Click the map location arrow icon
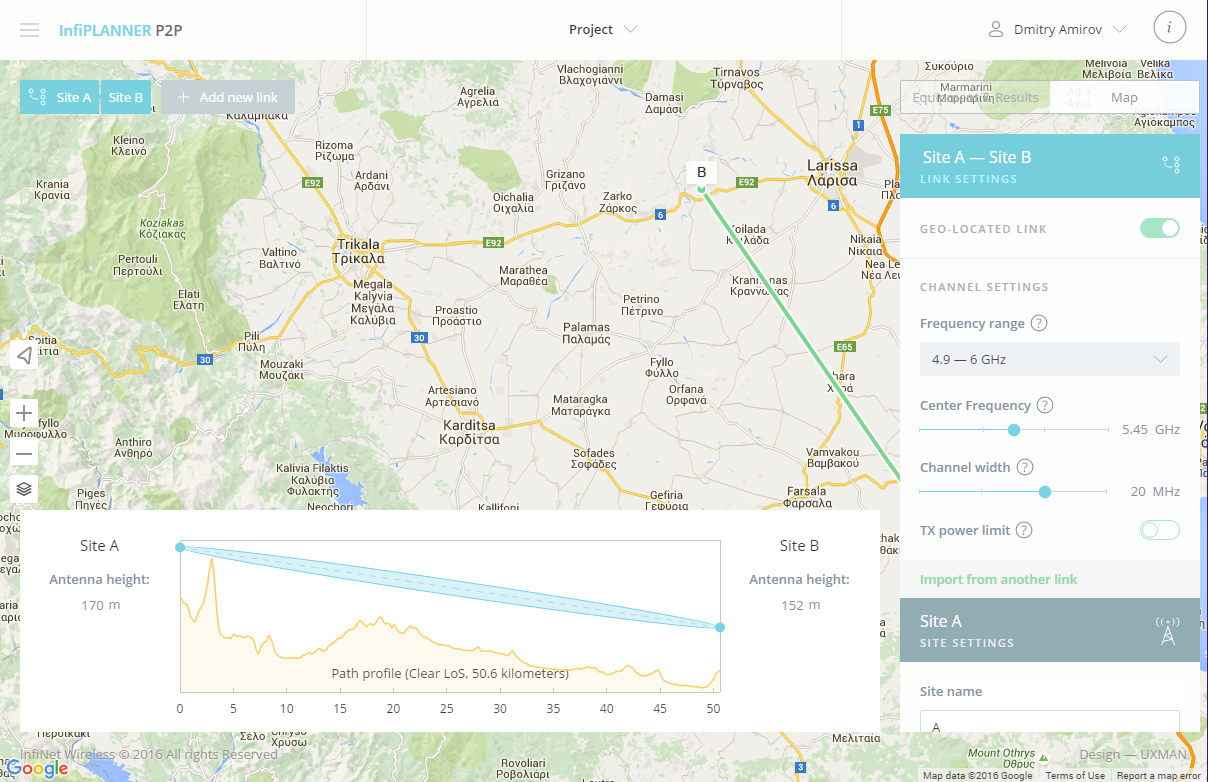Viewport: 1208px width, 782px height. pos(24,354)
